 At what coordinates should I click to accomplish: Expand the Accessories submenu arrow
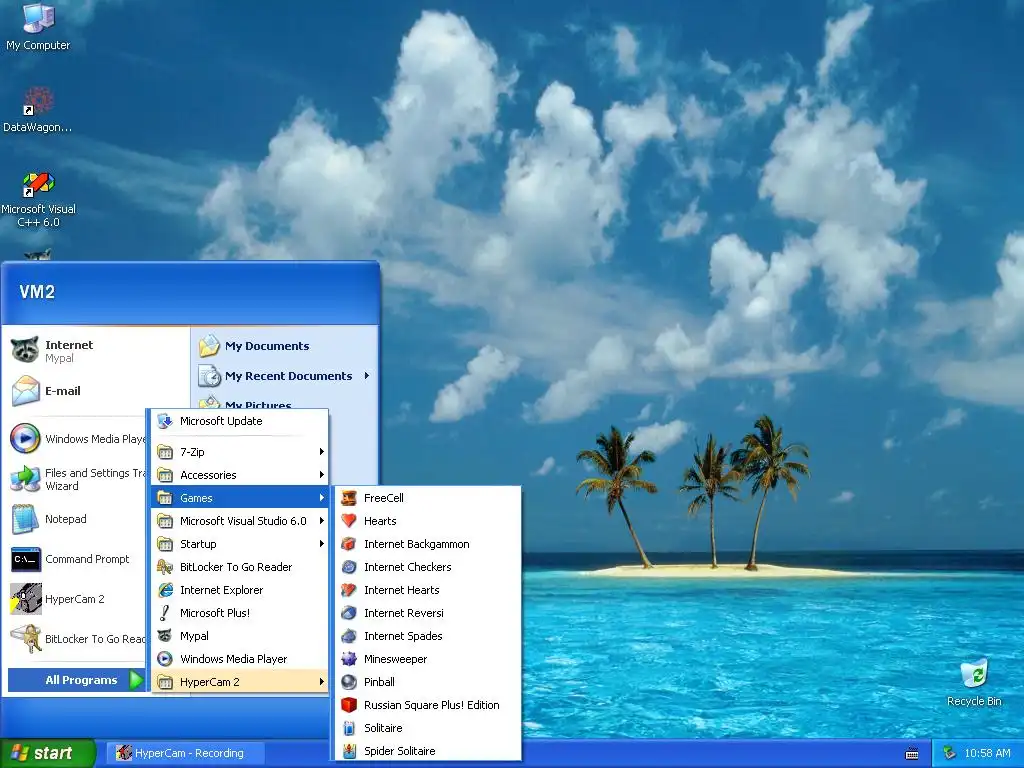click(x=321, y=475)
